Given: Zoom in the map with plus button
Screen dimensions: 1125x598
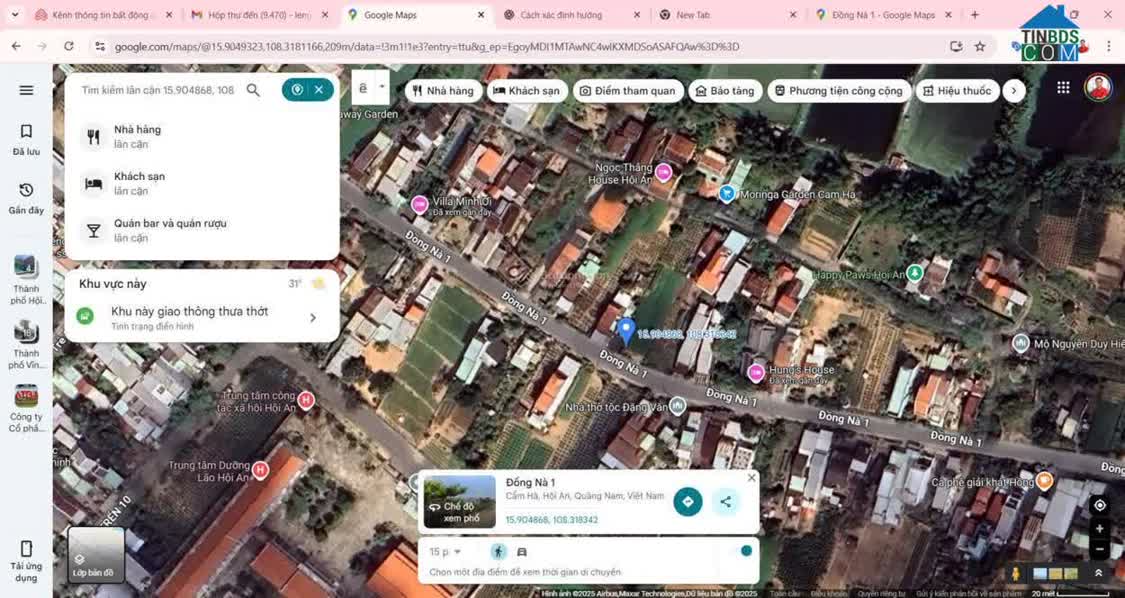Looking at the screenshot, I should click(x=1099, y=529).
